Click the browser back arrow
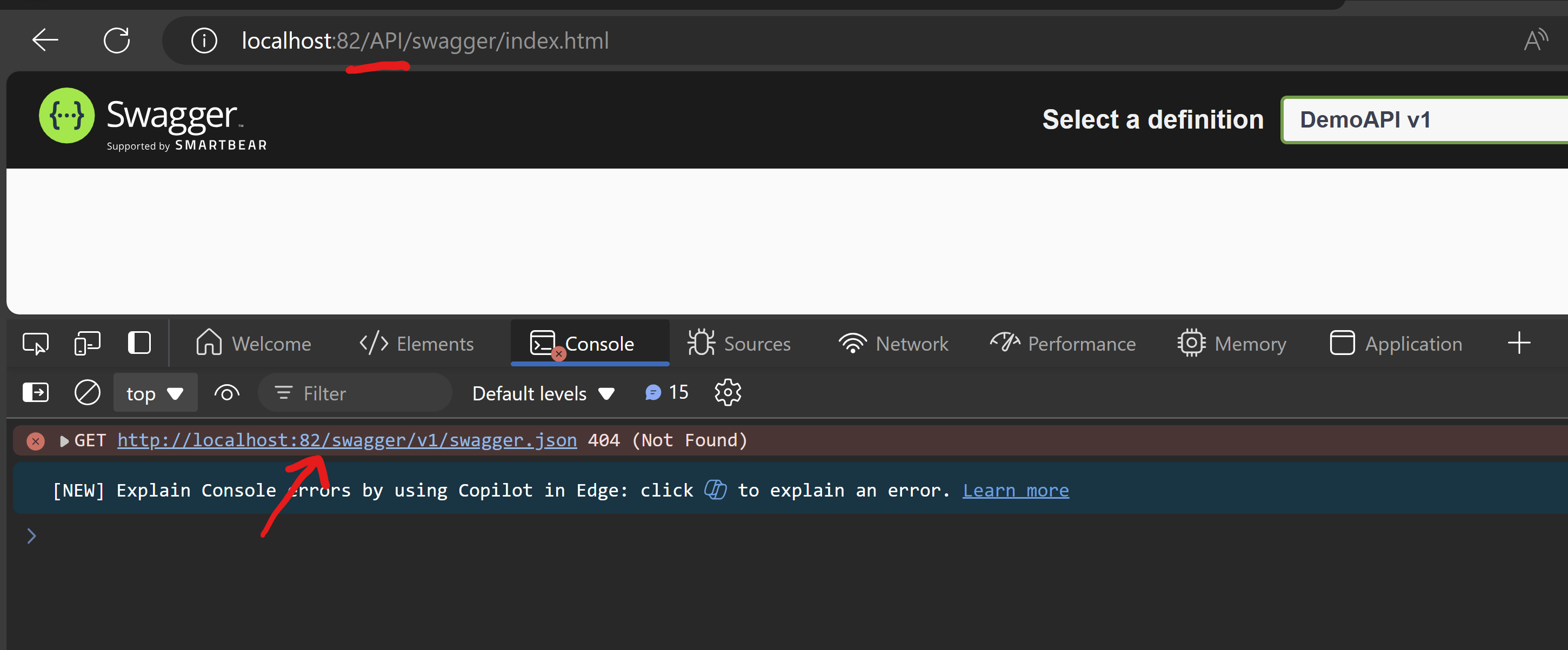This screenshot has height=650, width=1568. pyautogui.click(x=45, y=41)
